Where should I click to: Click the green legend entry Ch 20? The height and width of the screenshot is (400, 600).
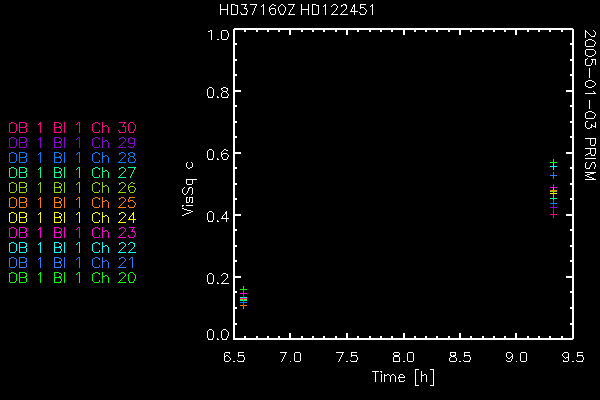click(x=72, y=278)
